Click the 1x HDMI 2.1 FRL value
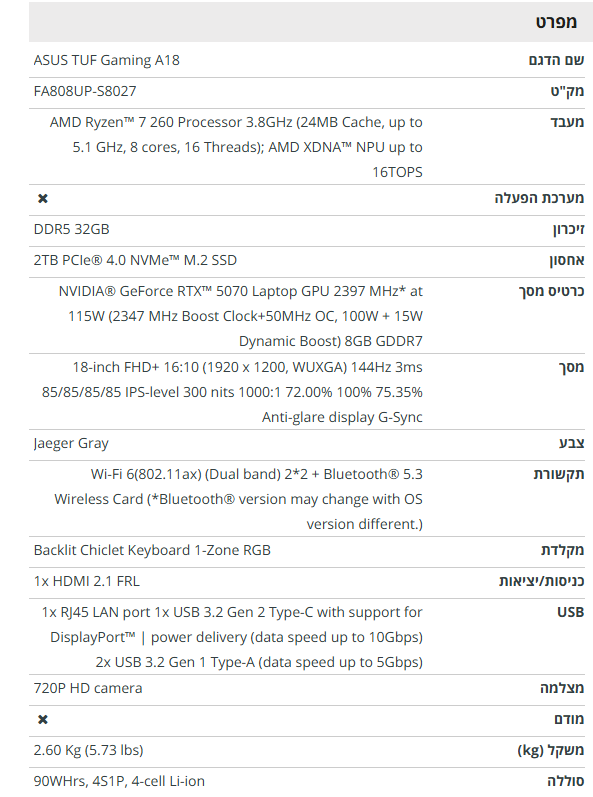This screenshot has width=593, height=797. 86,581
